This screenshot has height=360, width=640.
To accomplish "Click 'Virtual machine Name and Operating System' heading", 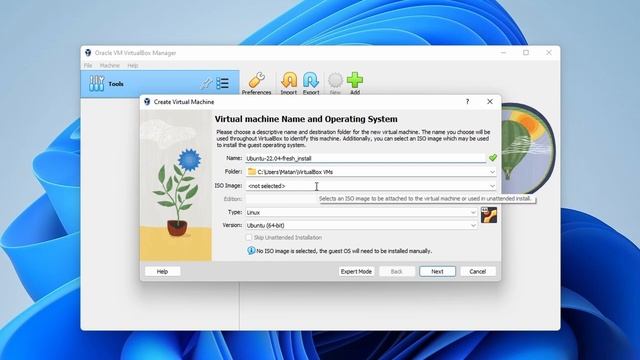I will [306, 119].
